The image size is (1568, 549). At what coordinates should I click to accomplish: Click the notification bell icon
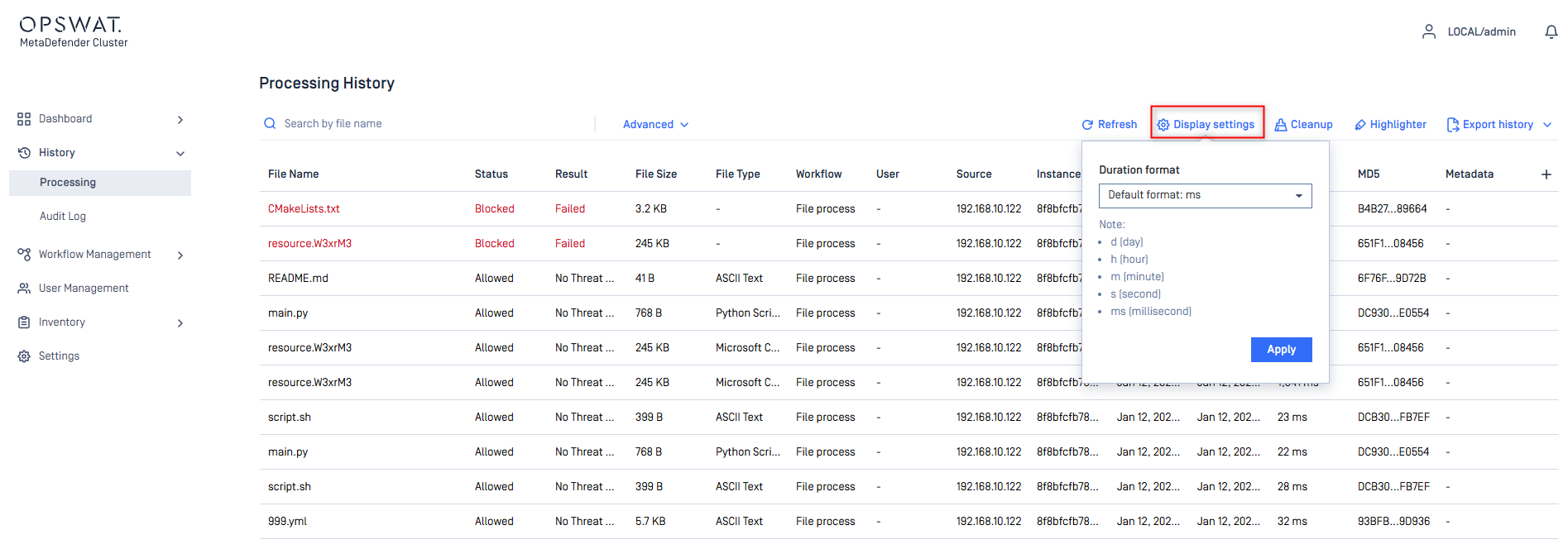coord(1551,31)
